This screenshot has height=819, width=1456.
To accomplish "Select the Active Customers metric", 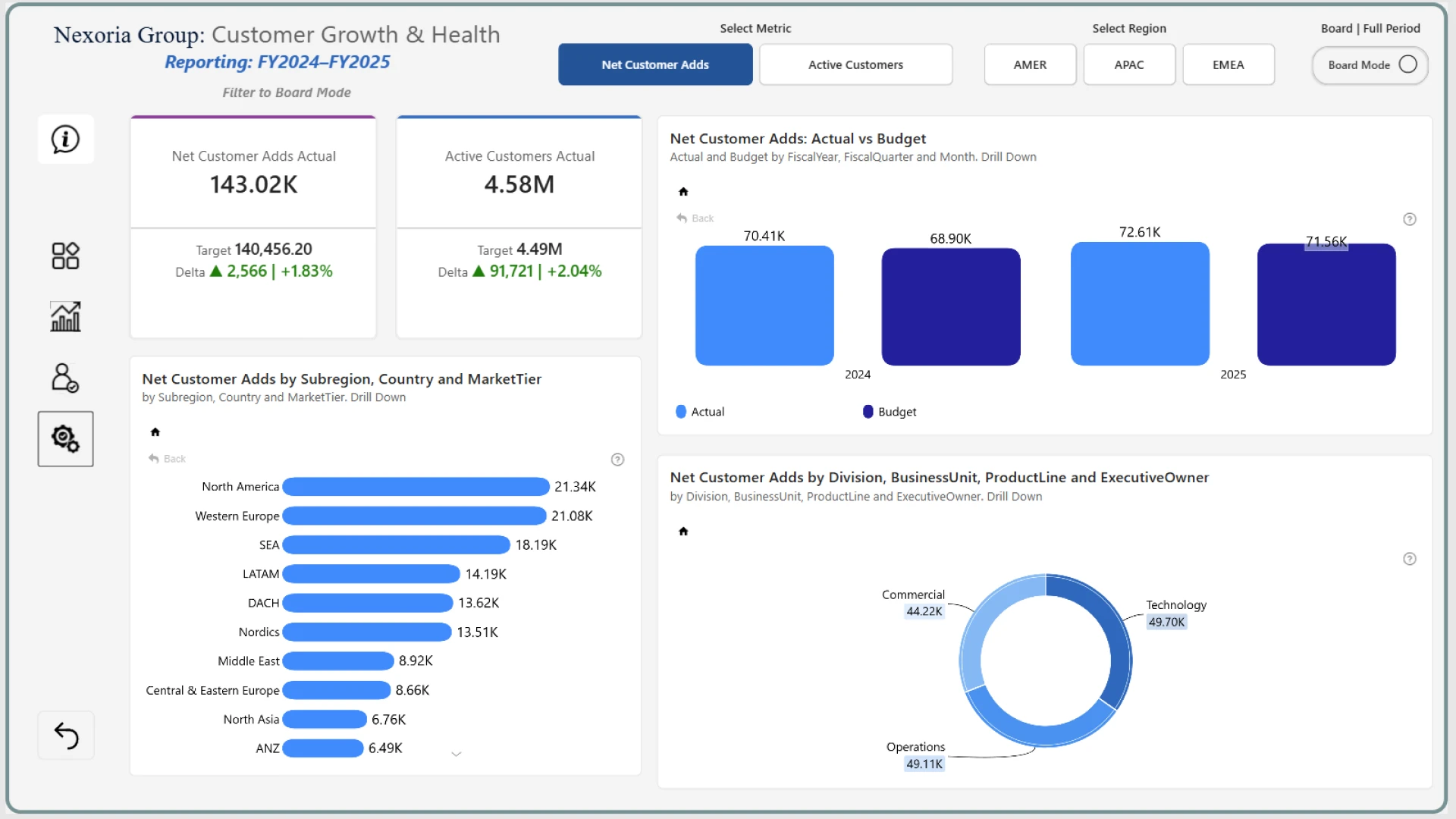I will 855,64.
